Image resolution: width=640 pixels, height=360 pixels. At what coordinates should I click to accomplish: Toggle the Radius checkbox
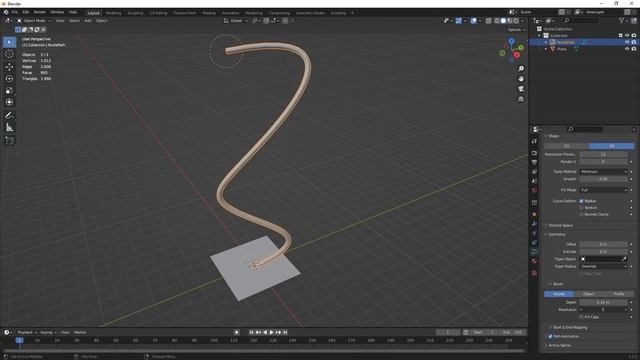coord(582,201)
